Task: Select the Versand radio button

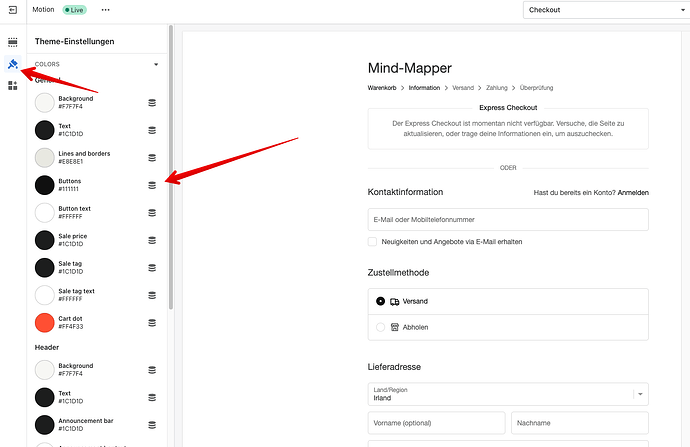Action: pyautogui.click(x=381, y=301)
